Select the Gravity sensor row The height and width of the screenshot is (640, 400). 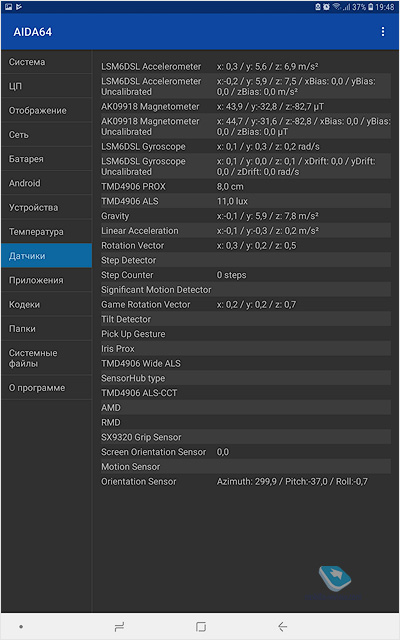pos(246,216)
